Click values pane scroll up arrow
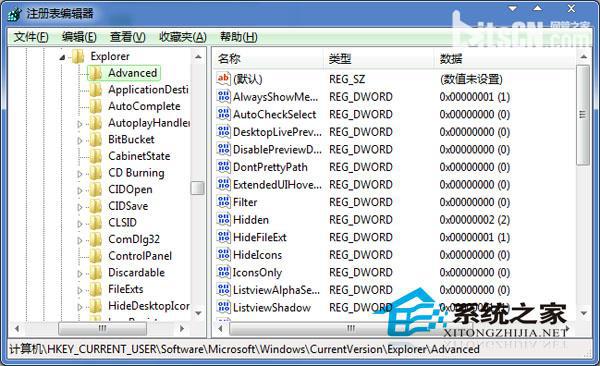600x366 pixels. point(583,57)
